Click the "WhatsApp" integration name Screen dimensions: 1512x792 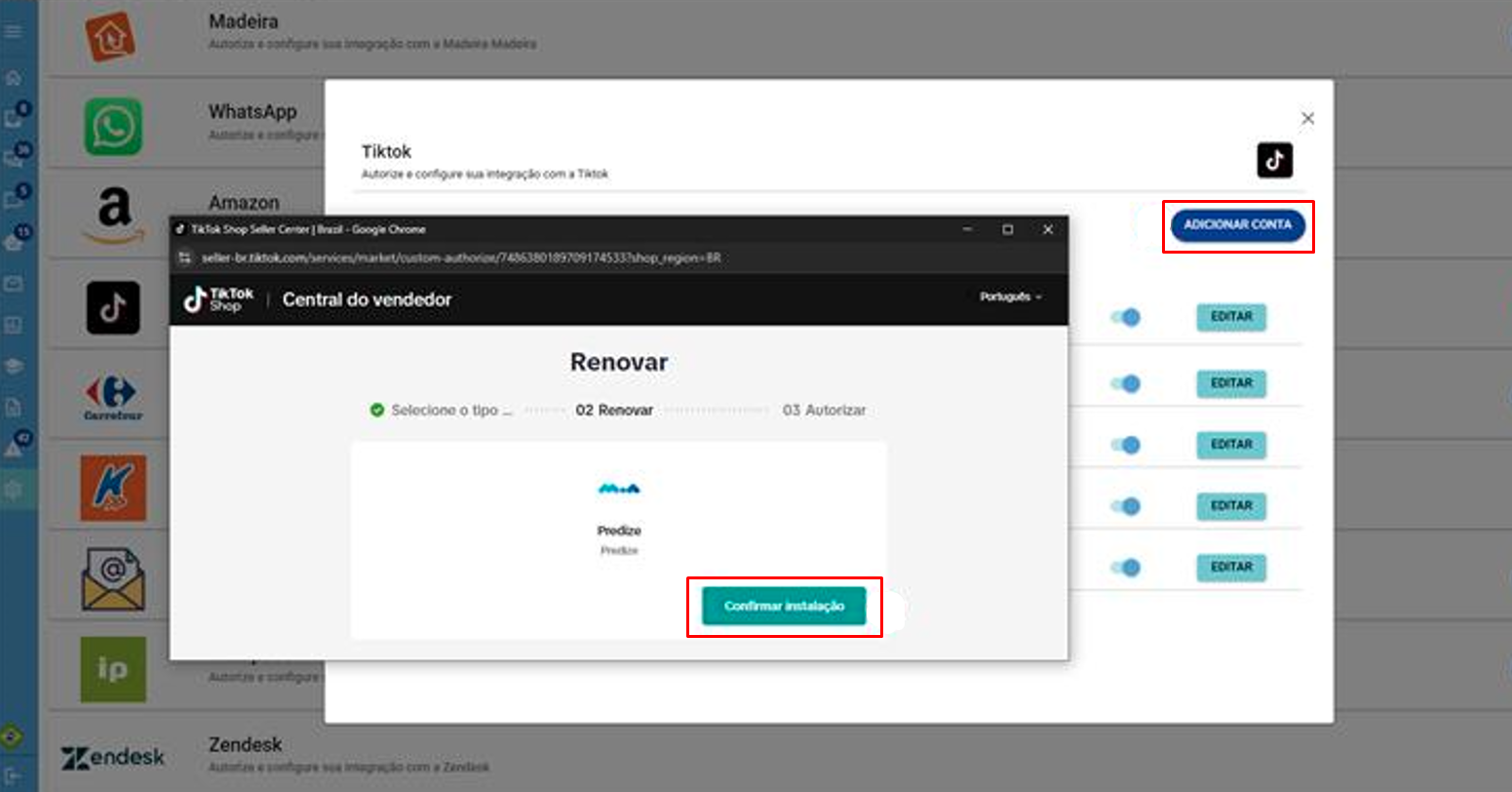pyautogui.click(x=252, y=112)
